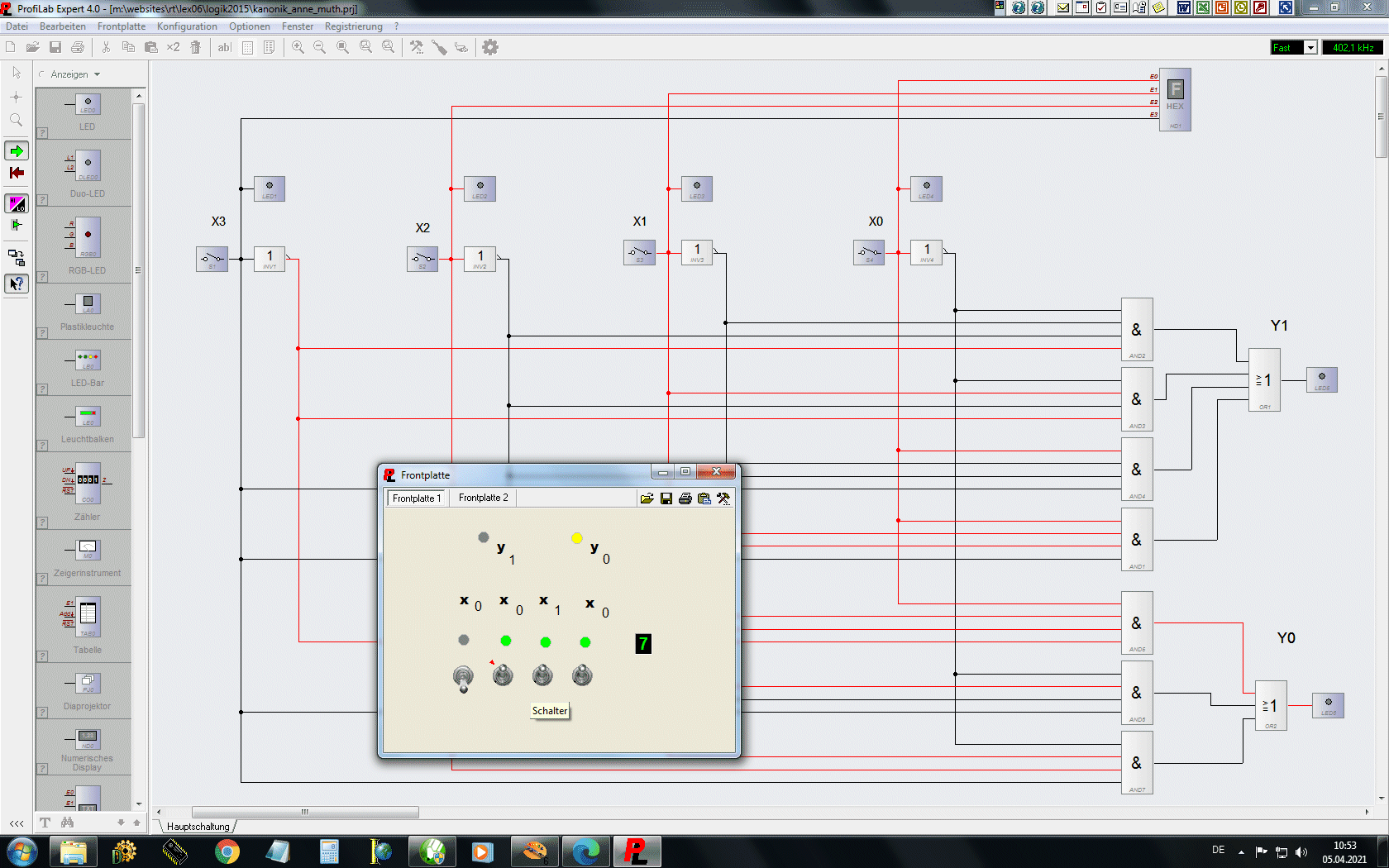Toggle the grid display icon in the toolbar
The image size is (1389, 868).
(247, 47)
